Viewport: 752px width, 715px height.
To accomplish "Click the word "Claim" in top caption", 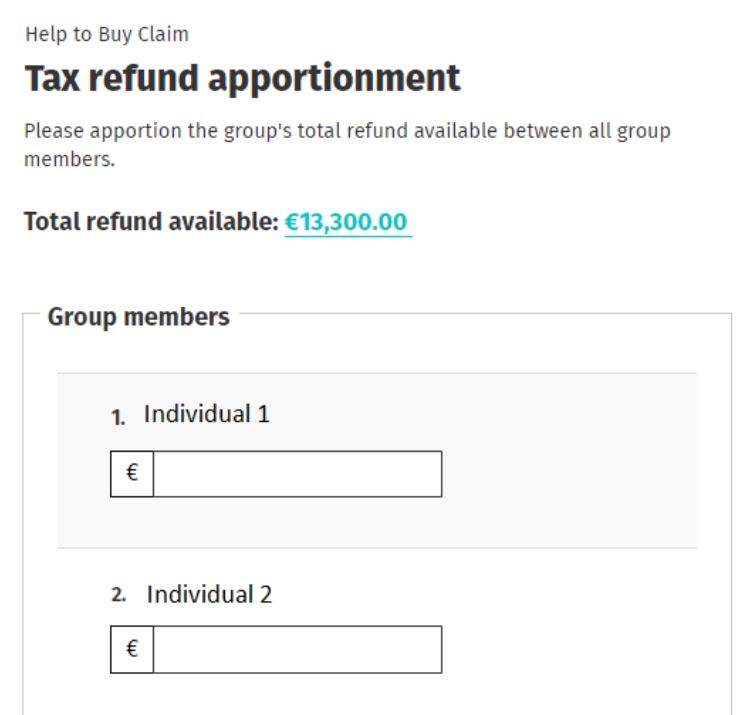I will click(x=168, y=35).
